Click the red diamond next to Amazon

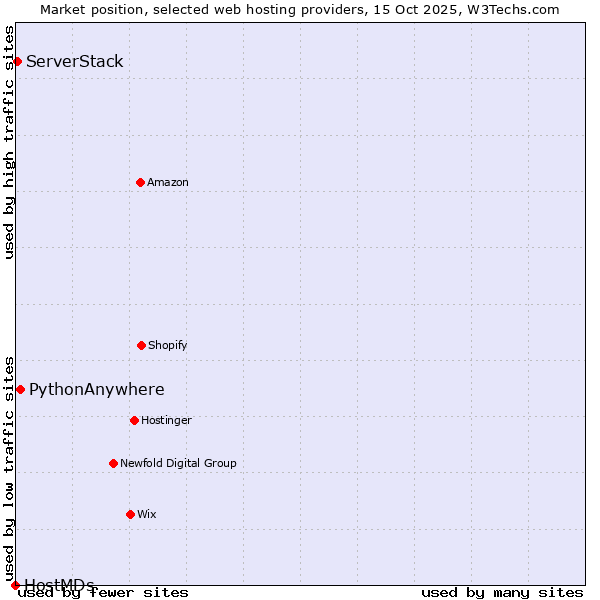tap(140, 182)
